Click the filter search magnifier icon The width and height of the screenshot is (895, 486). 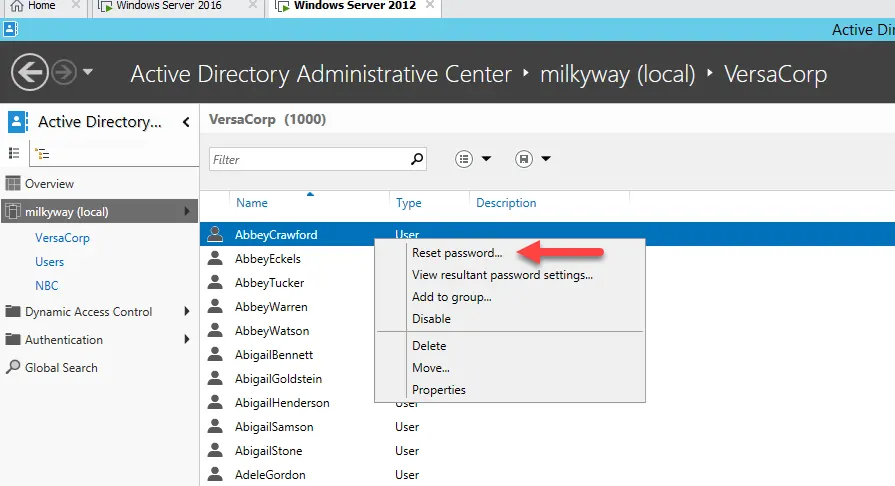coord(417,159)
